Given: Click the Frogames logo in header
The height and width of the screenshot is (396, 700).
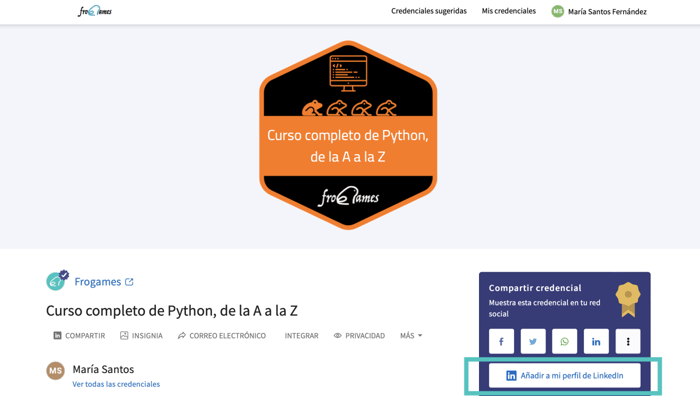Looking at the screenshot, I should [95, 11].
